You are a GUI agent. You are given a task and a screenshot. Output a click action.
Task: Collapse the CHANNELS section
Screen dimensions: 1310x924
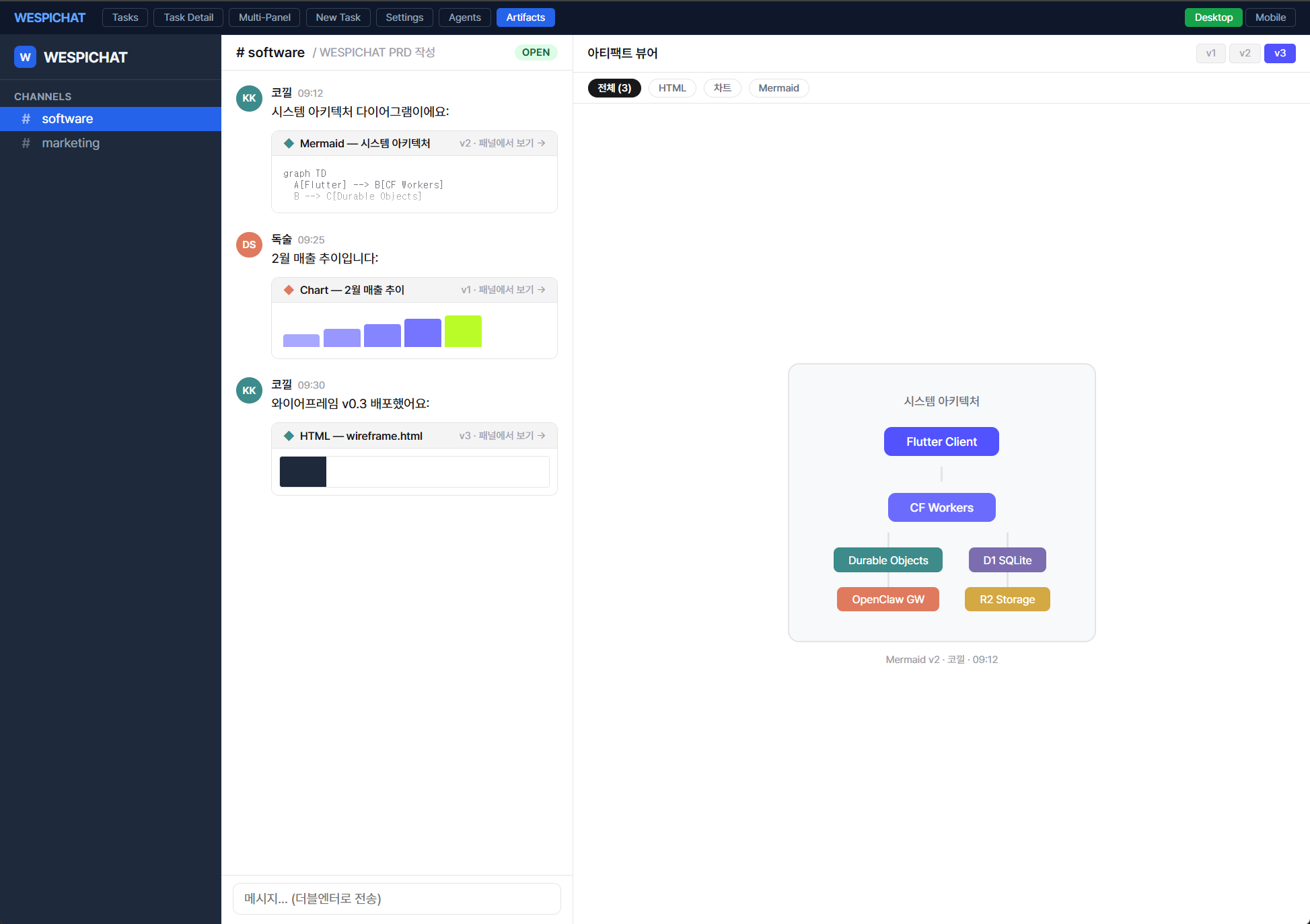[x=42, y=96]
